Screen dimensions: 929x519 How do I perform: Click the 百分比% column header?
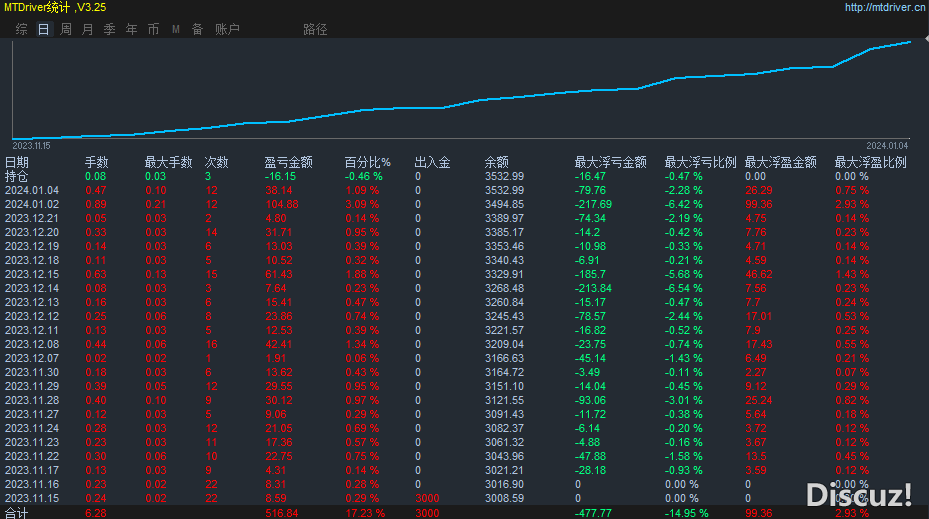367,162
